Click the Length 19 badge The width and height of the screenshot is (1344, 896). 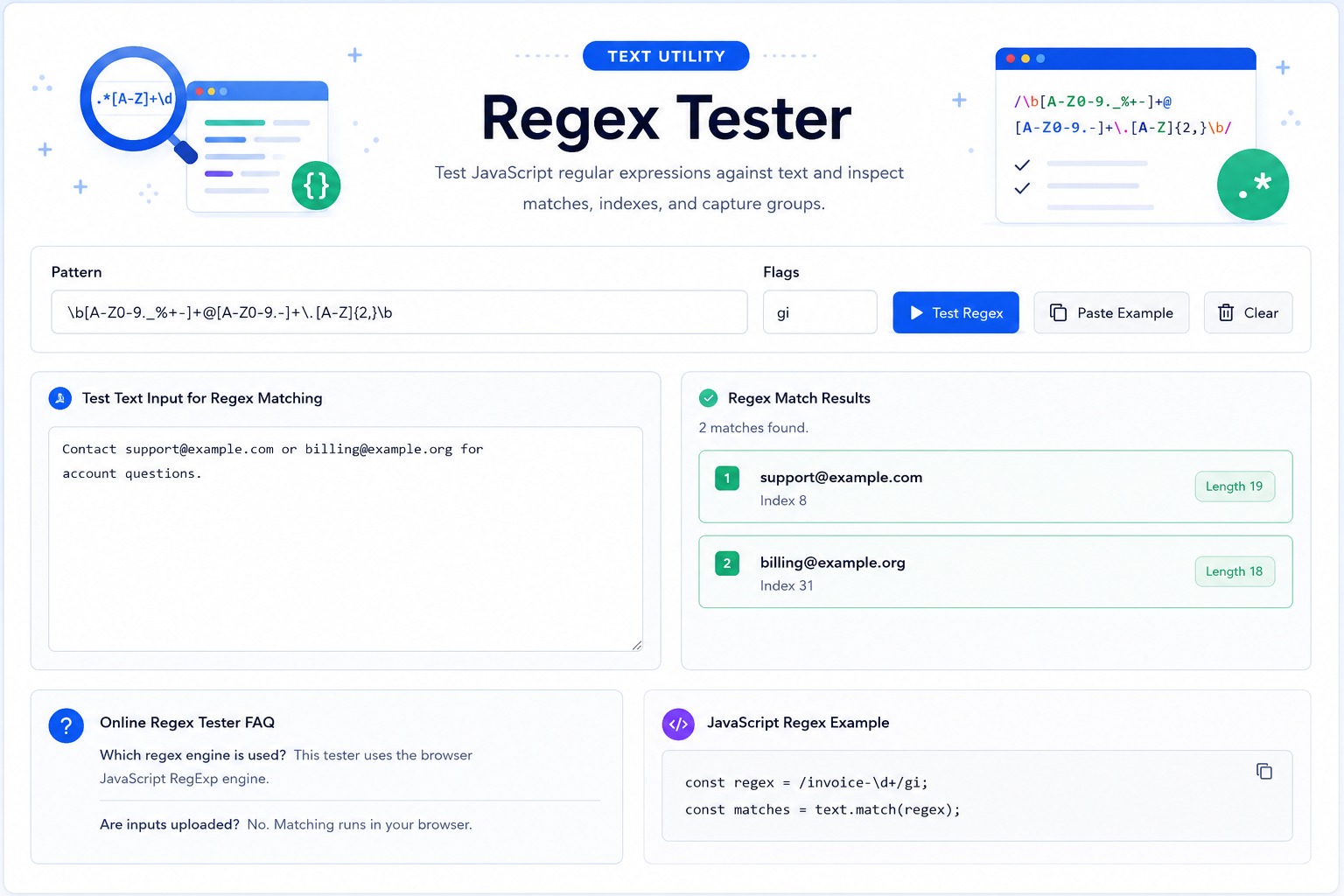tap(1235, 486)
